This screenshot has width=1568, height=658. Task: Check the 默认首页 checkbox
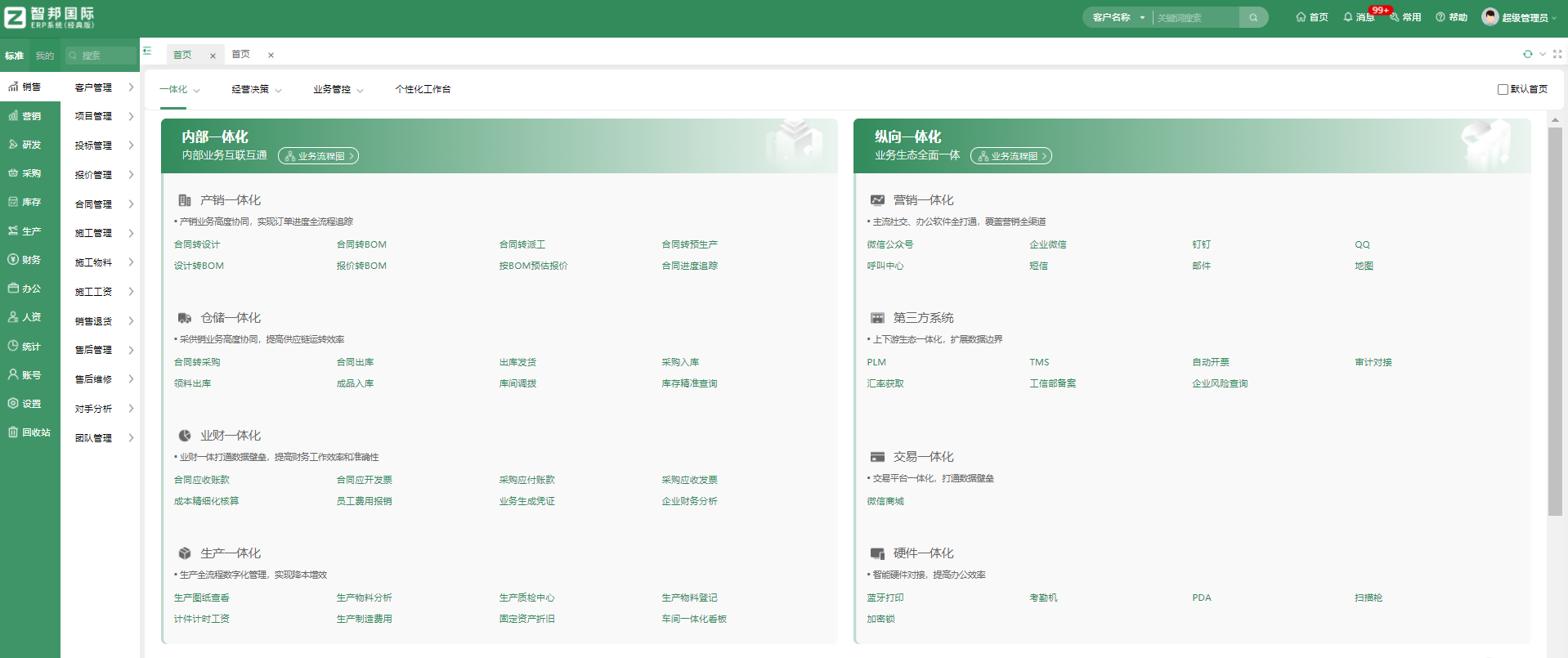coord(1503,89)
